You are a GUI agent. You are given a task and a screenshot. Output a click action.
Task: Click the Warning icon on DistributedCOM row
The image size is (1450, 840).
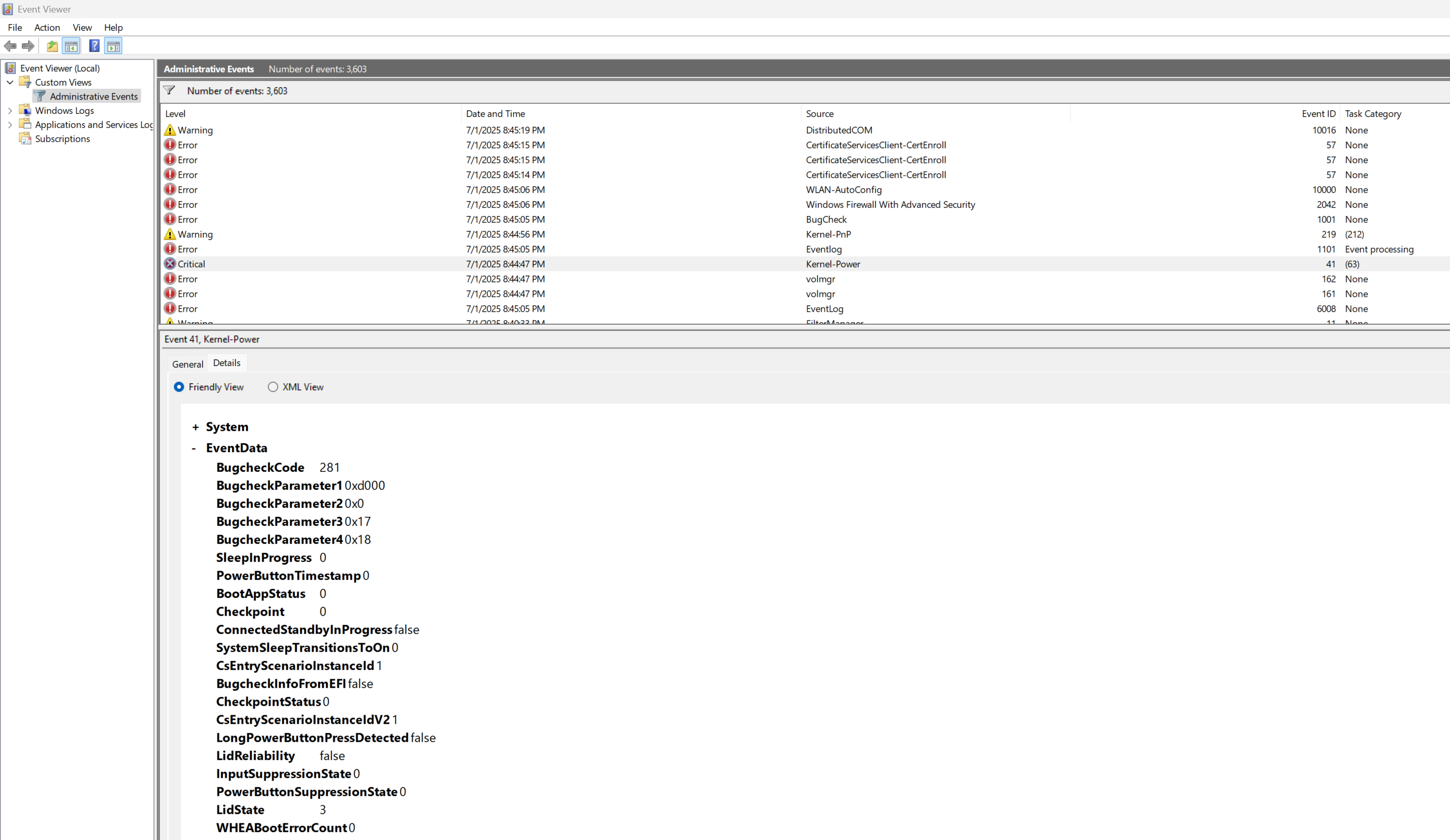point(170,130)
